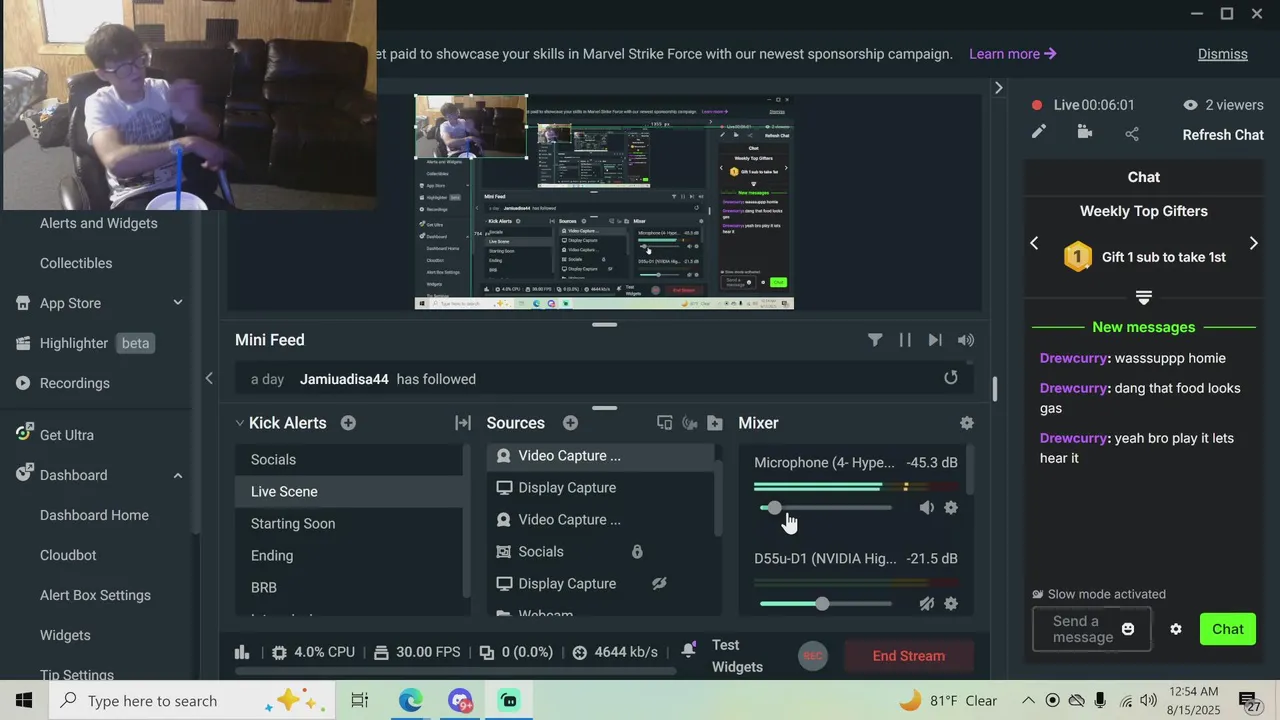The height and width of the screenshot is (720, 1280).
Task: Click the Test Widgets bell icon
Action: point(689,650)
